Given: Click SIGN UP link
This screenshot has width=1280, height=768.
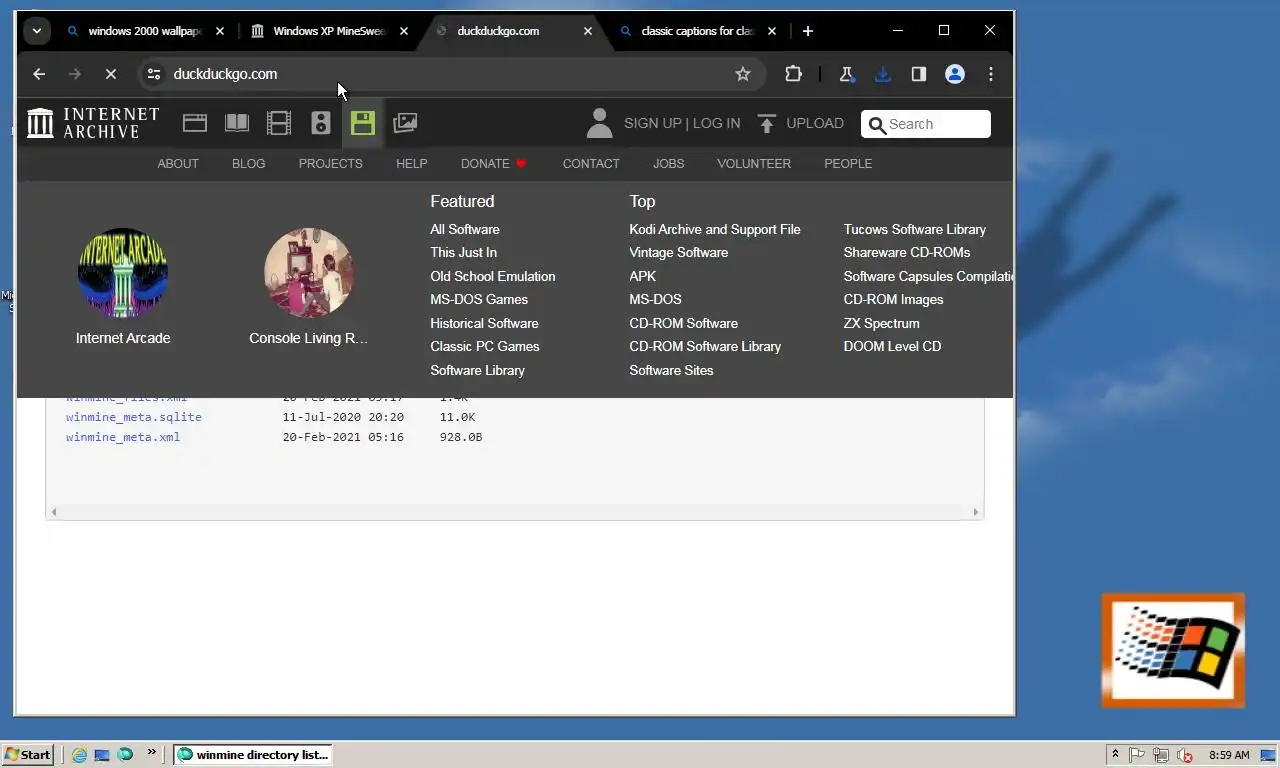Looking at the screenshot, I should (653, 123).
